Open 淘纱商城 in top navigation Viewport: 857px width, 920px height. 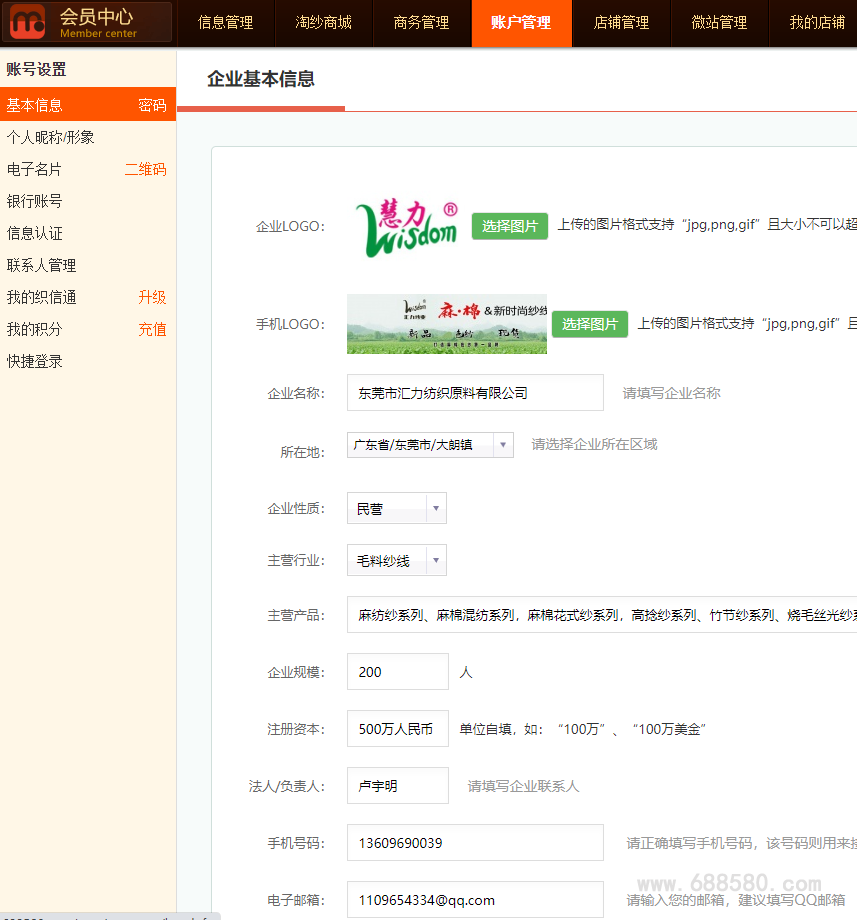[323, 23]
